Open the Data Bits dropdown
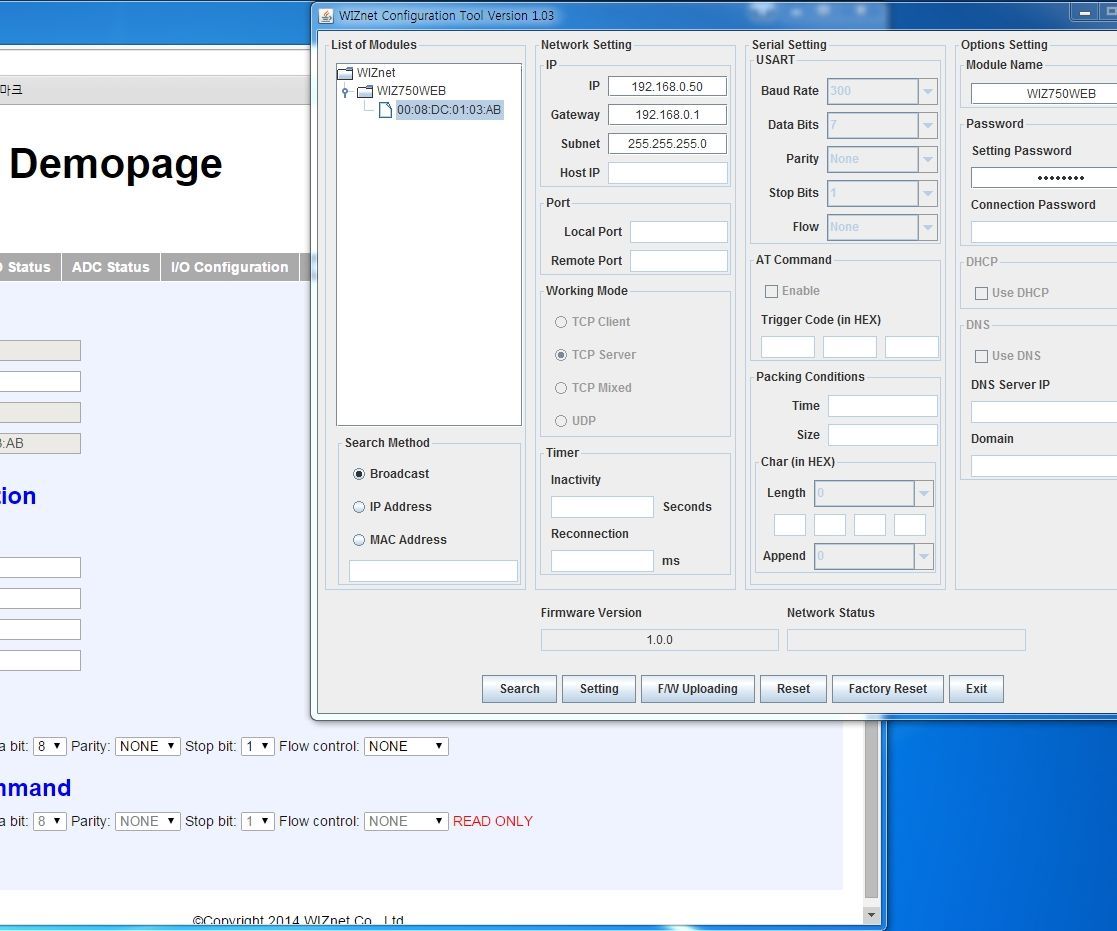This screenshot has width=1117, height=931. 928,125
